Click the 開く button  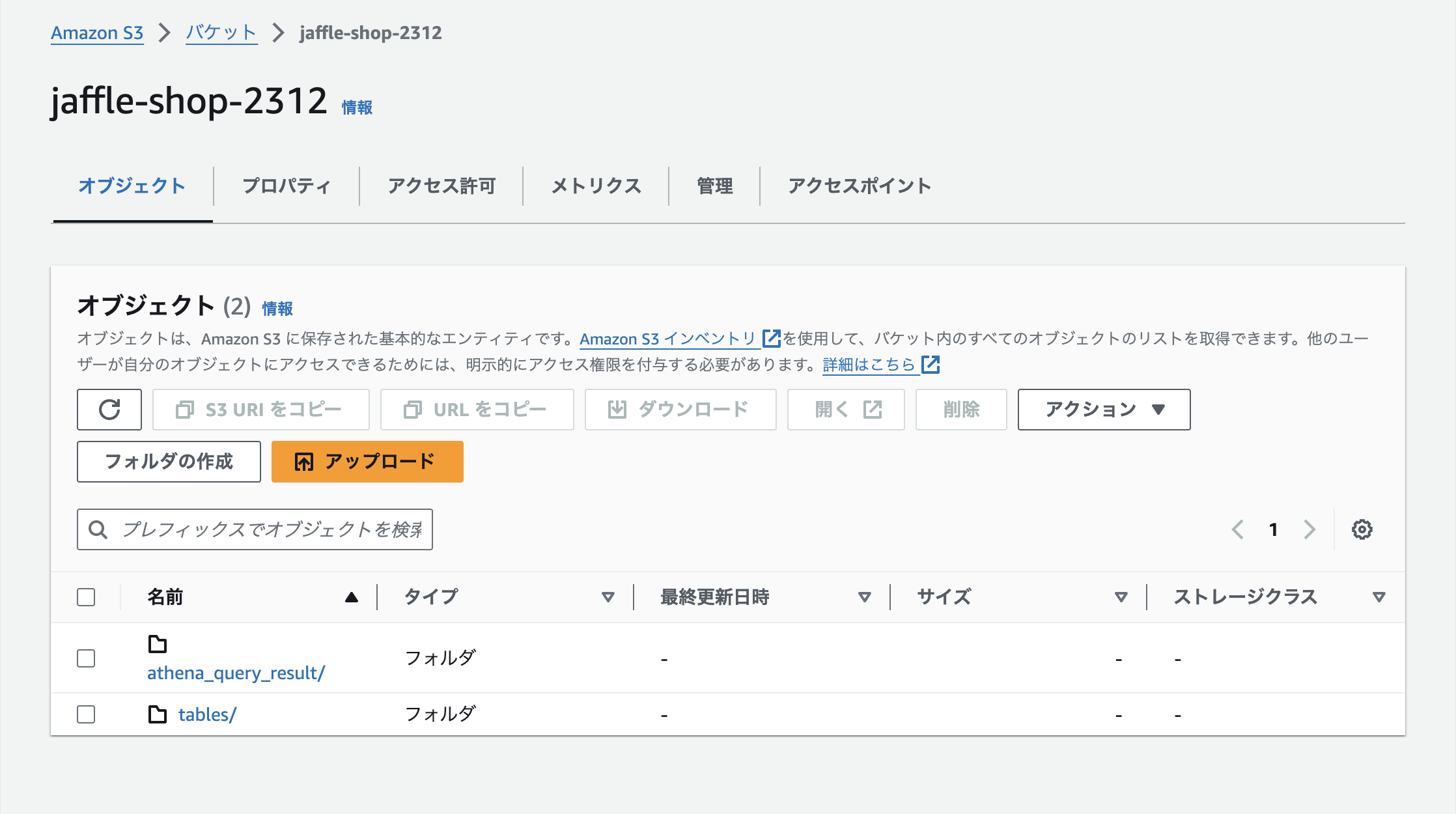[x=846, y=410]
